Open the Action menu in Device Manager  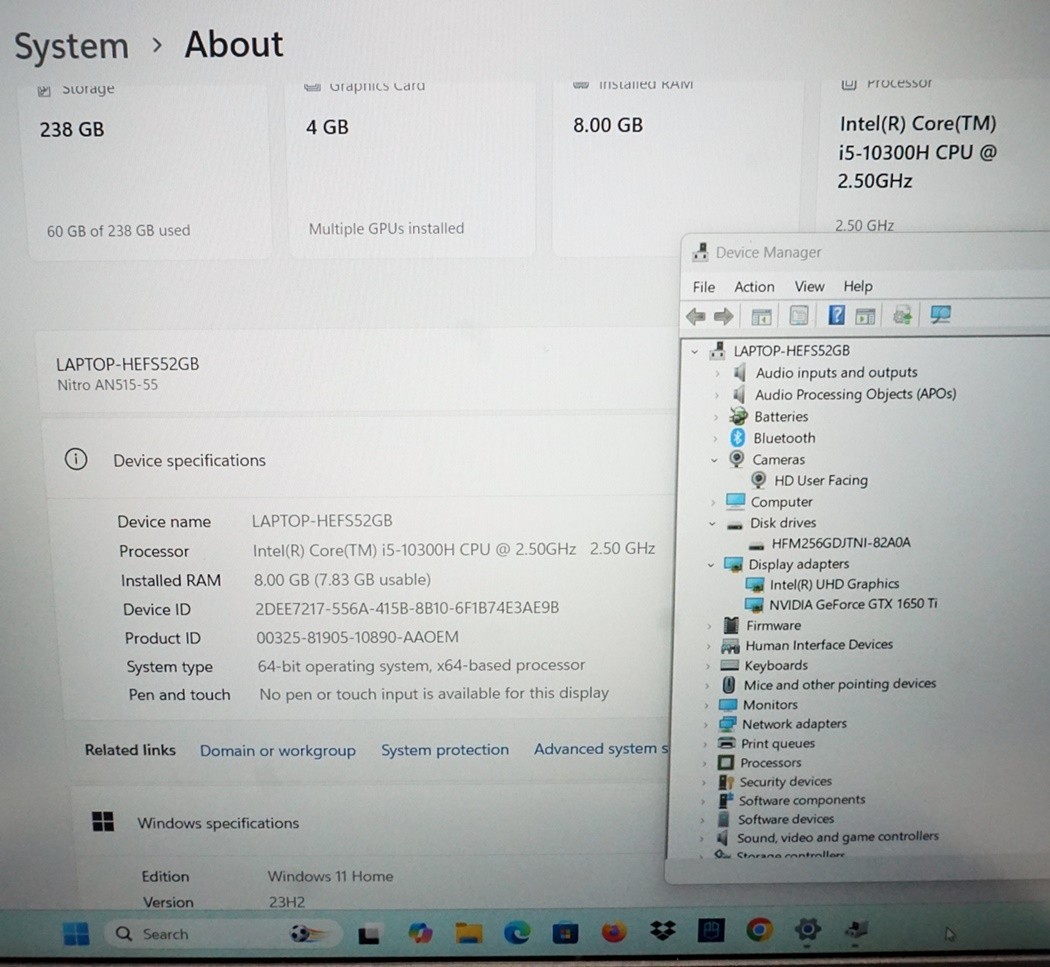754,287
